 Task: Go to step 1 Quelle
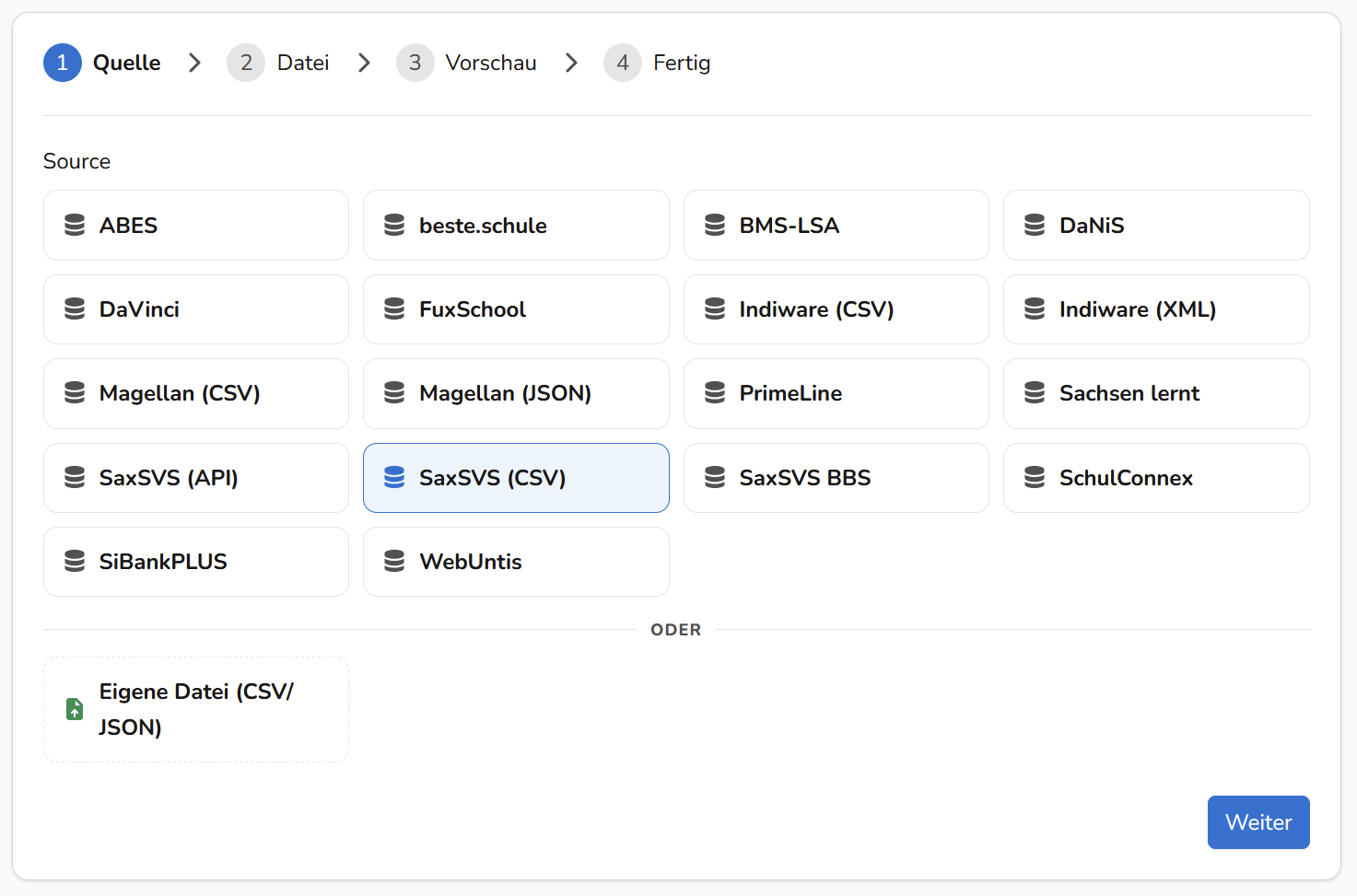[102, 63]
